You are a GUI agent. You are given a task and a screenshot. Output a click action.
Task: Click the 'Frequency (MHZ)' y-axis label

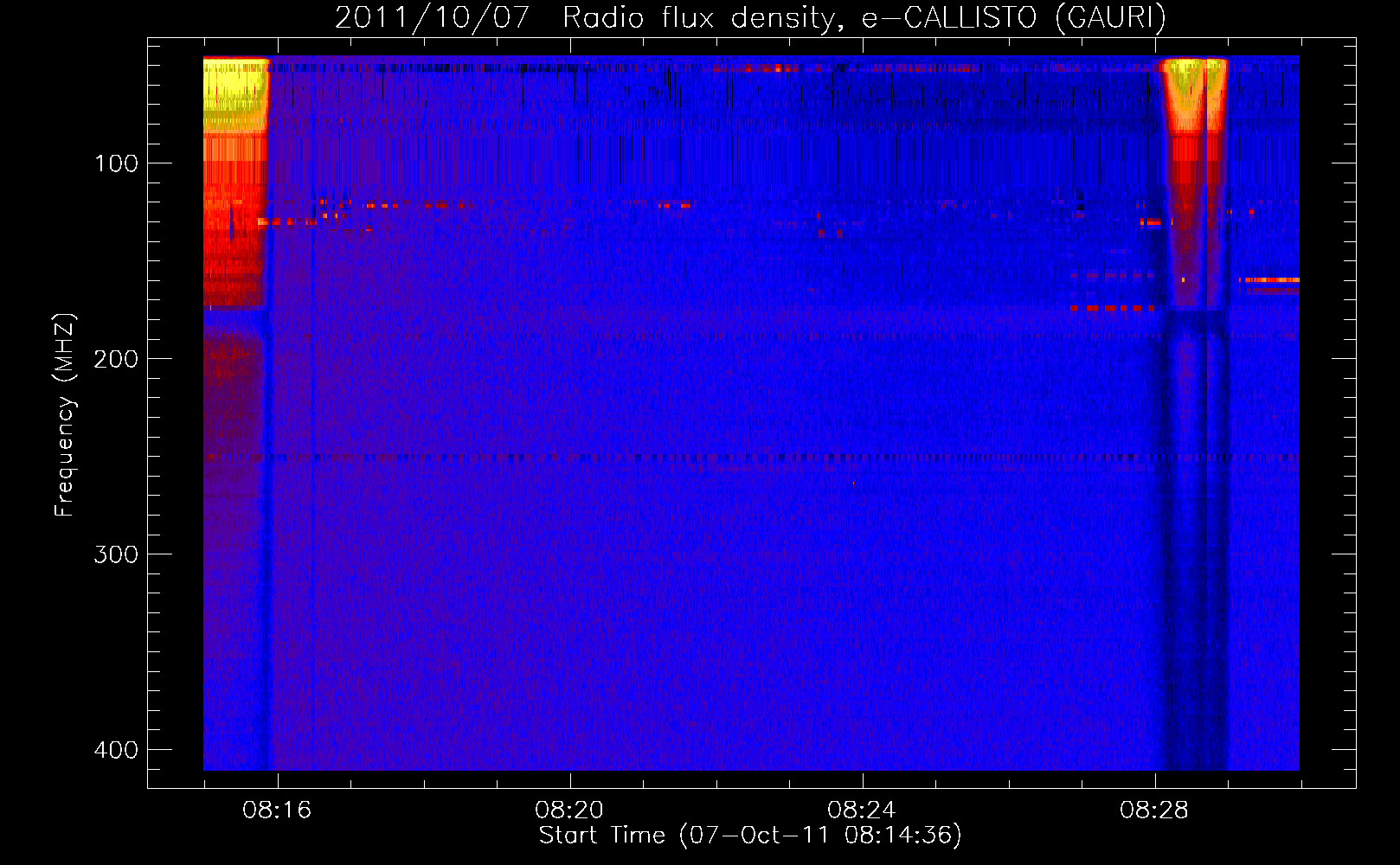tap(65, 414)
